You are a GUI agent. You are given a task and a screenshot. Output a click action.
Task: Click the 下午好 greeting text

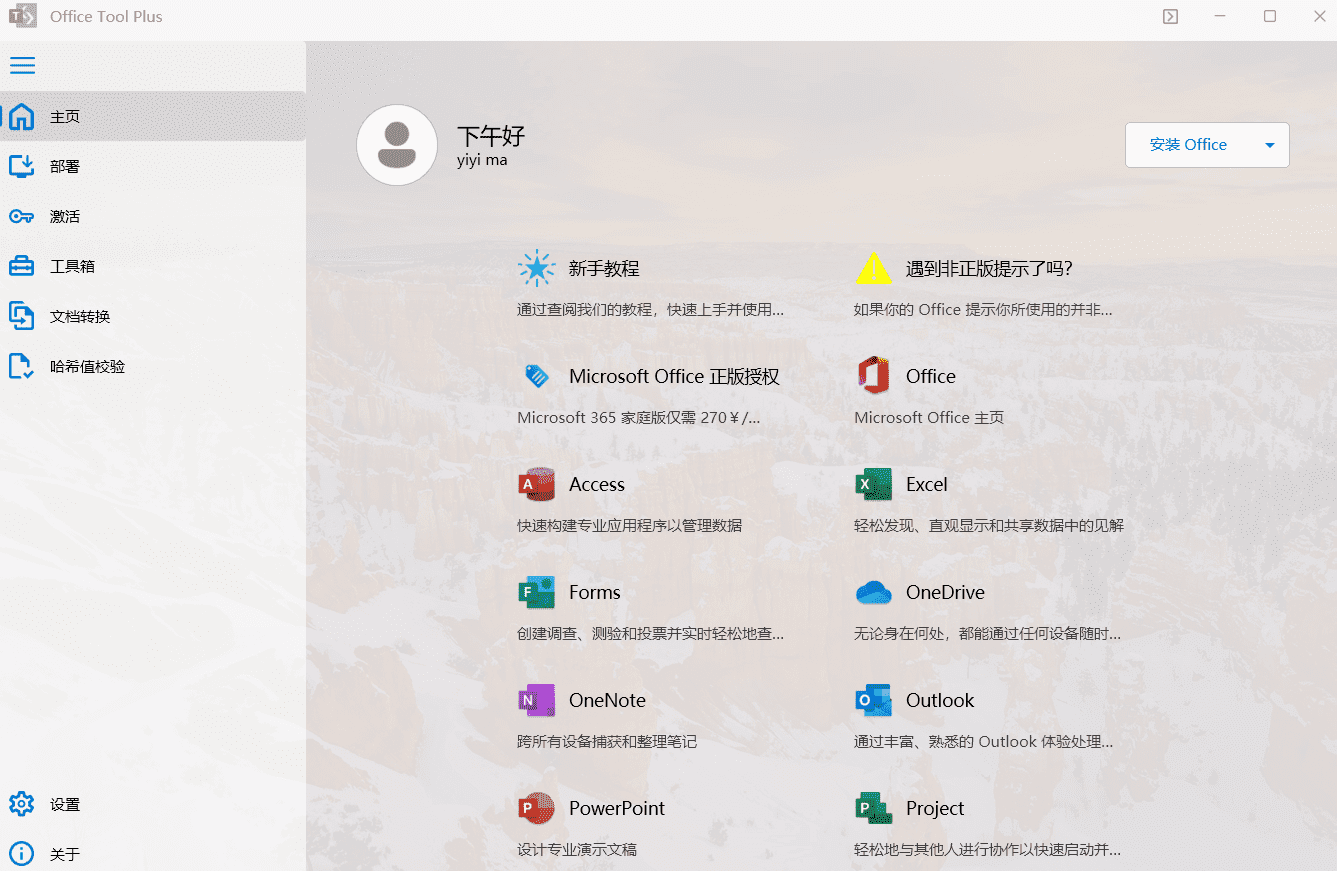pyautogui.click(x=491, y=135)
